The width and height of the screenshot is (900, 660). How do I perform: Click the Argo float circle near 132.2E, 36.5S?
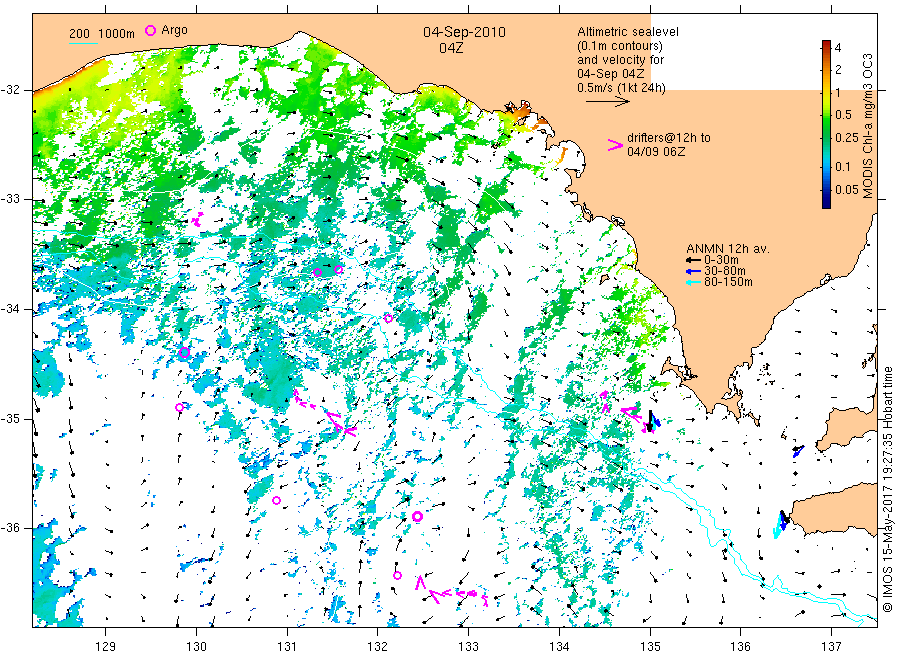pos(397,575)
